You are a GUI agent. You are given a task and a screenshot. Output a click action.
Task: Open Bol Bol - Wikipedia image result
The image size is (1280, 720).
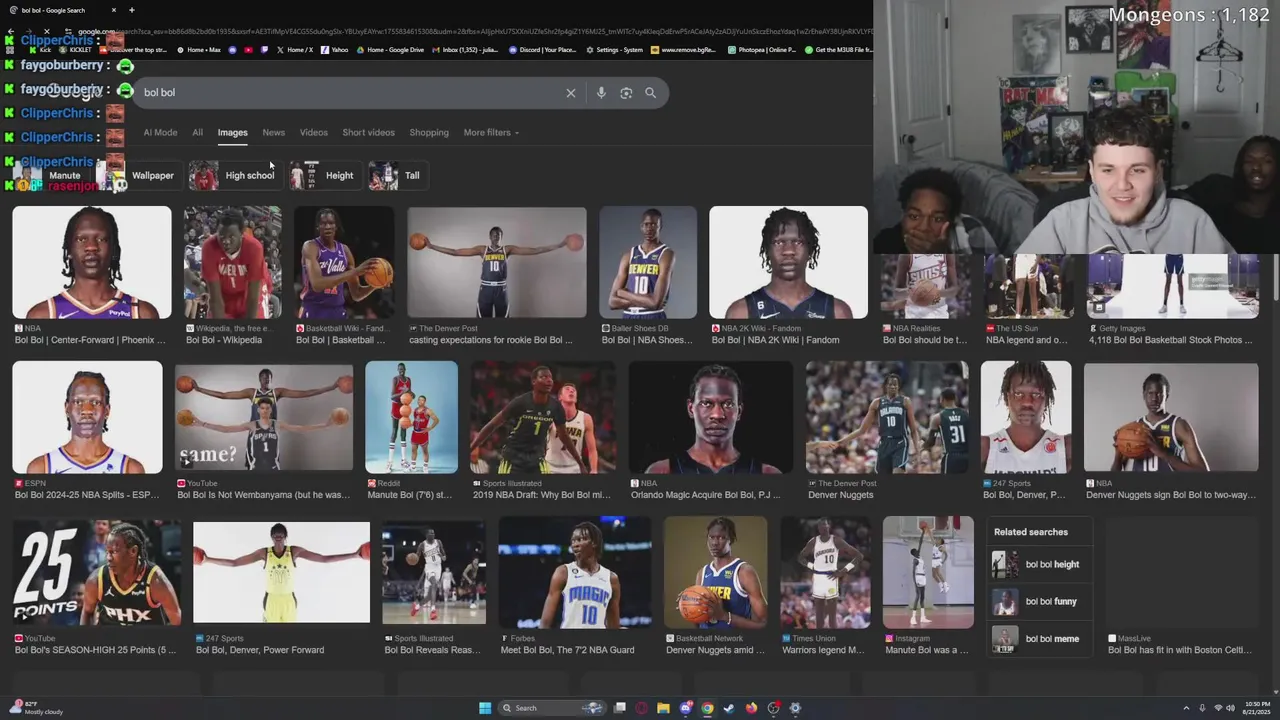click(x=232, y=262)
